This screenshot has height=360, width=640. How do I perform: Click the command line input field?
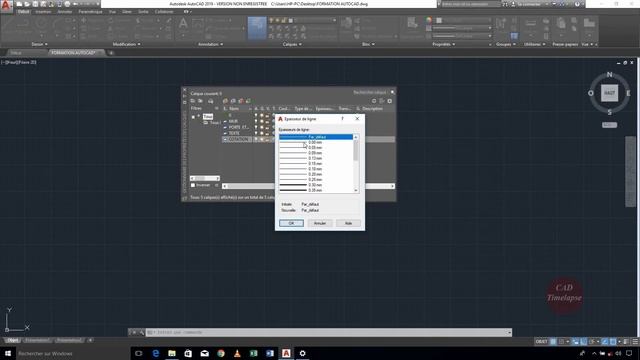(329, 333)
